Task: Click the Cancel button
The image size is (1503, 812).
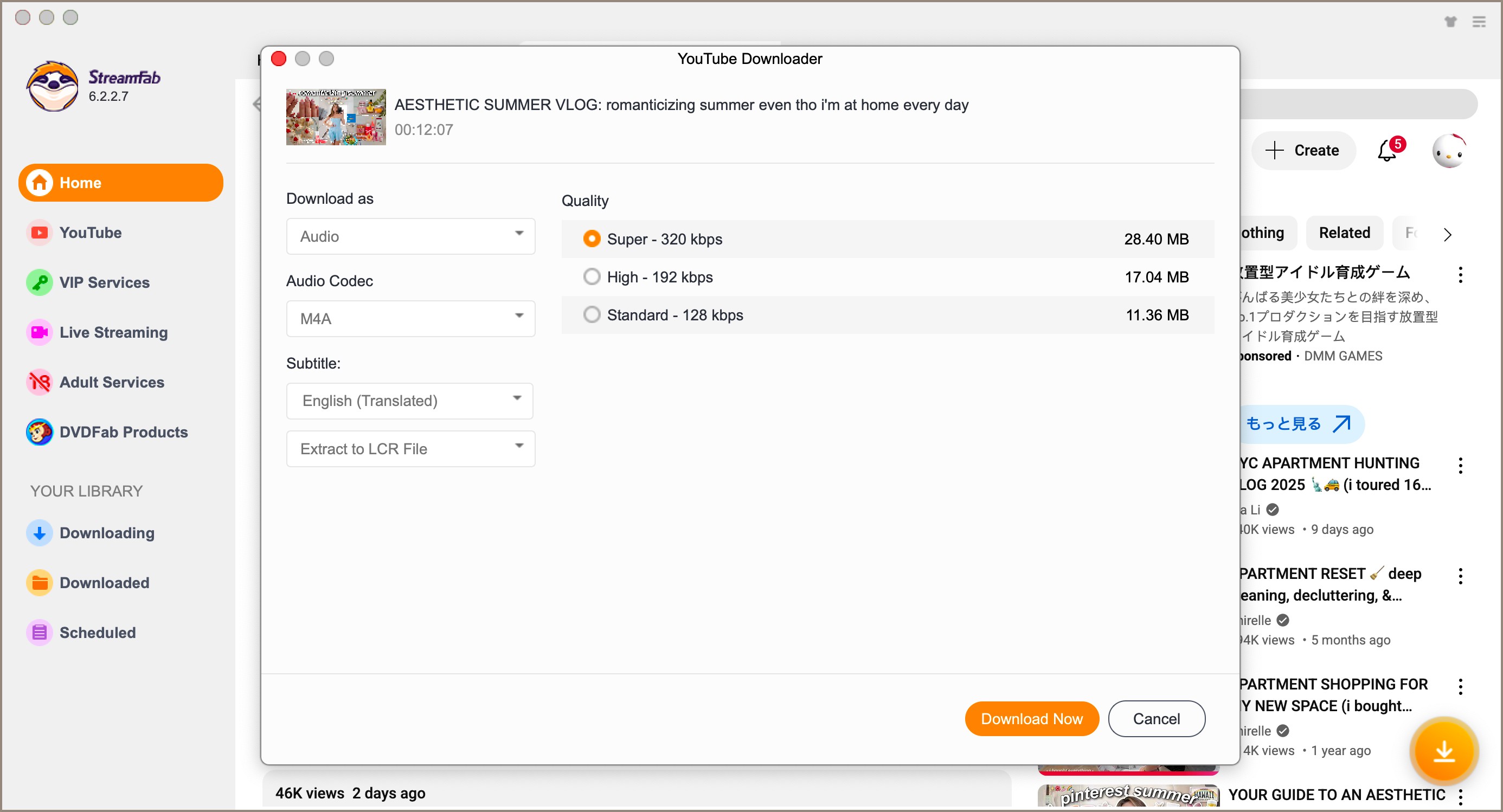Action: point(1157,719)
